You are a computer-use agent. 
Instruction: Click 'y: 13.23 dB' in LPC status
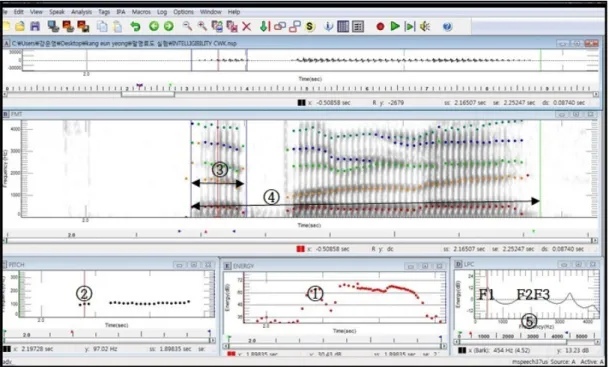point(572,350)
